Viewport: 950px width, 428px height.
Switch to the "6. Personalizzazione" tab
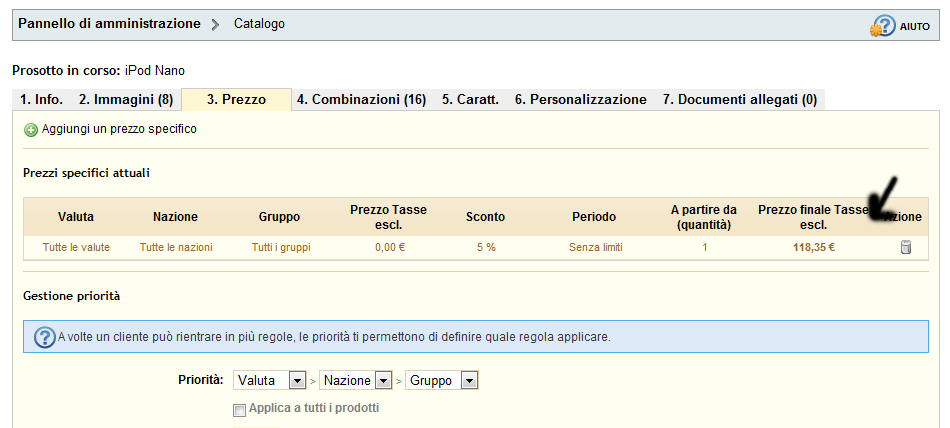pyautogui.click(x=580, y=99)
